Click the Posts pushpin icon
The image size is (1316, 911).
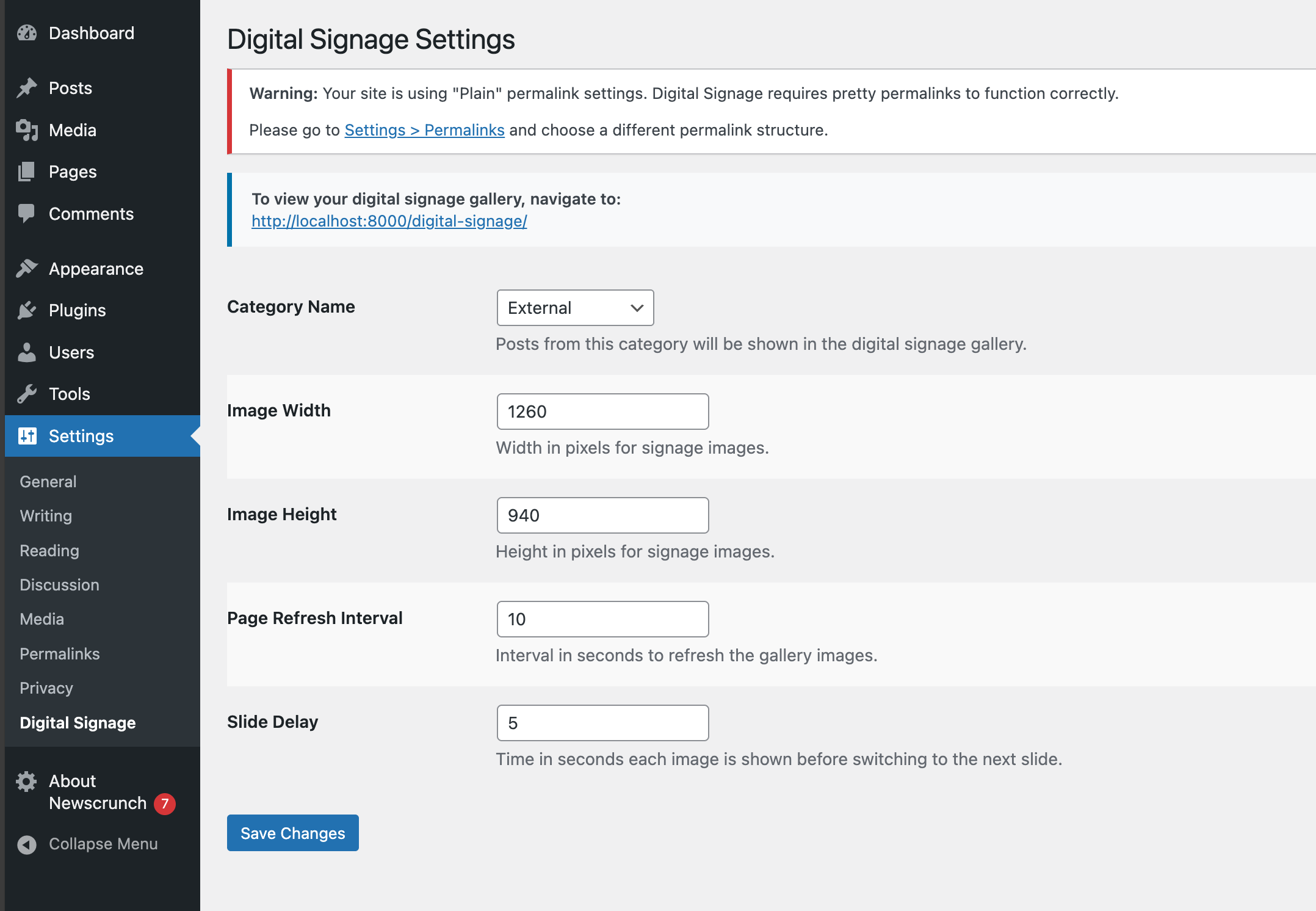tap(27, 88)
